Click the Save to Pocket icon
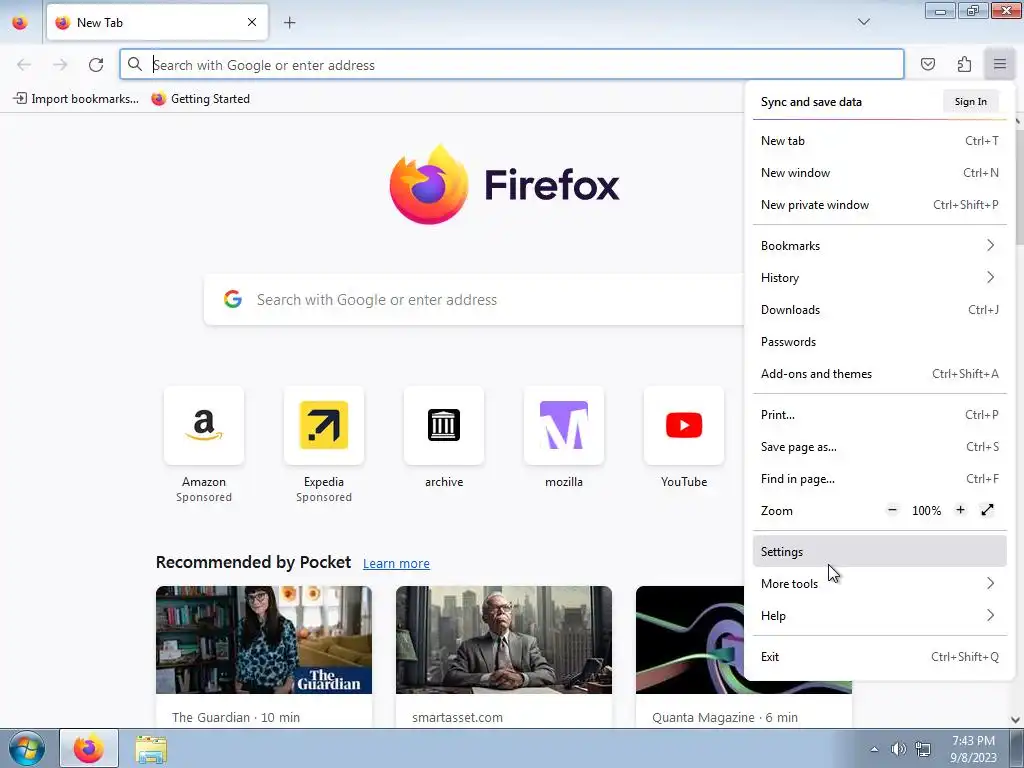The height and width of the screenshot is (768, 1024). click(927, 64)
